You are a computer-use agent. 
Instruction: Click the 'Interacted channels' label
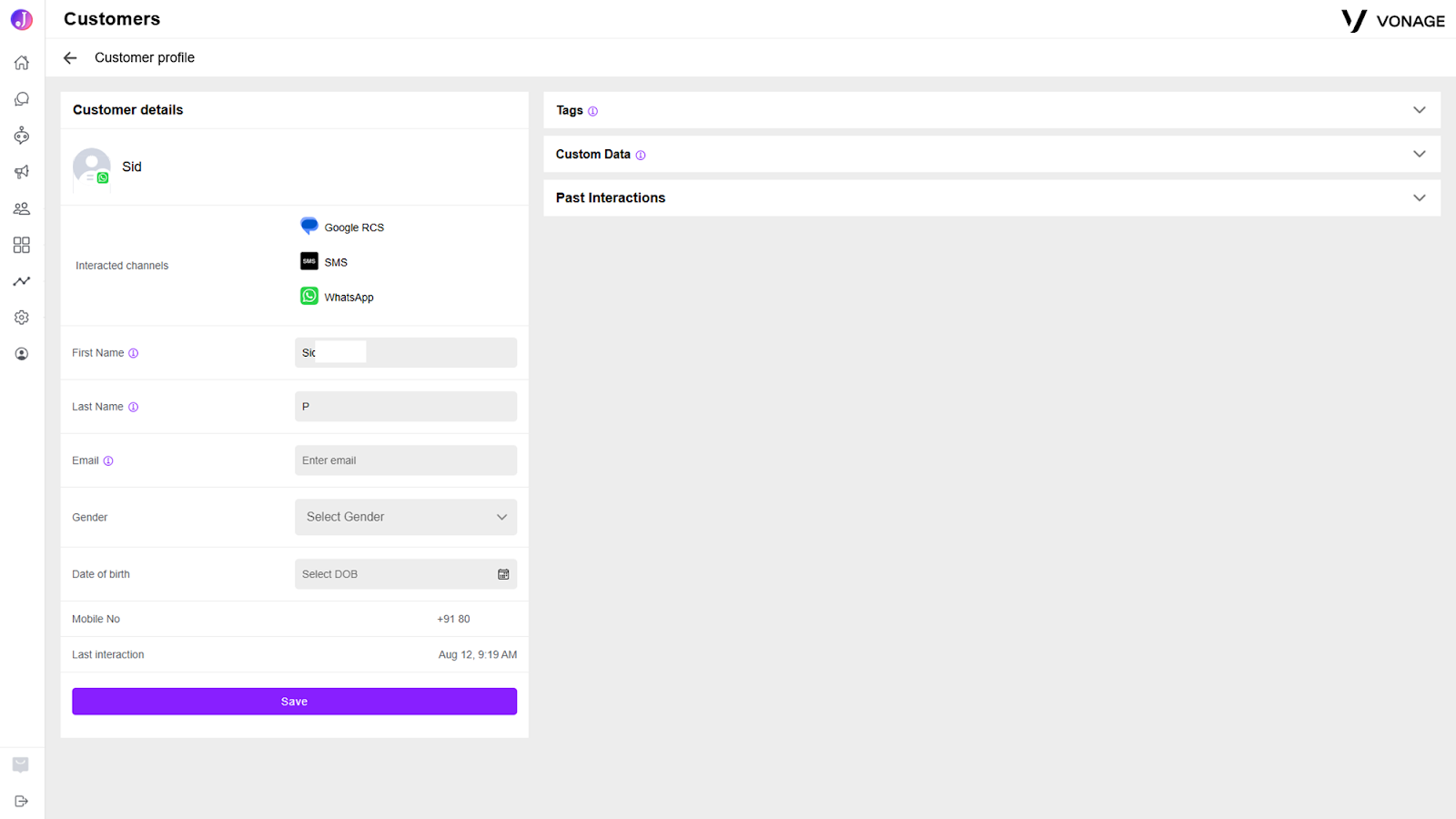tap(122, 266)
